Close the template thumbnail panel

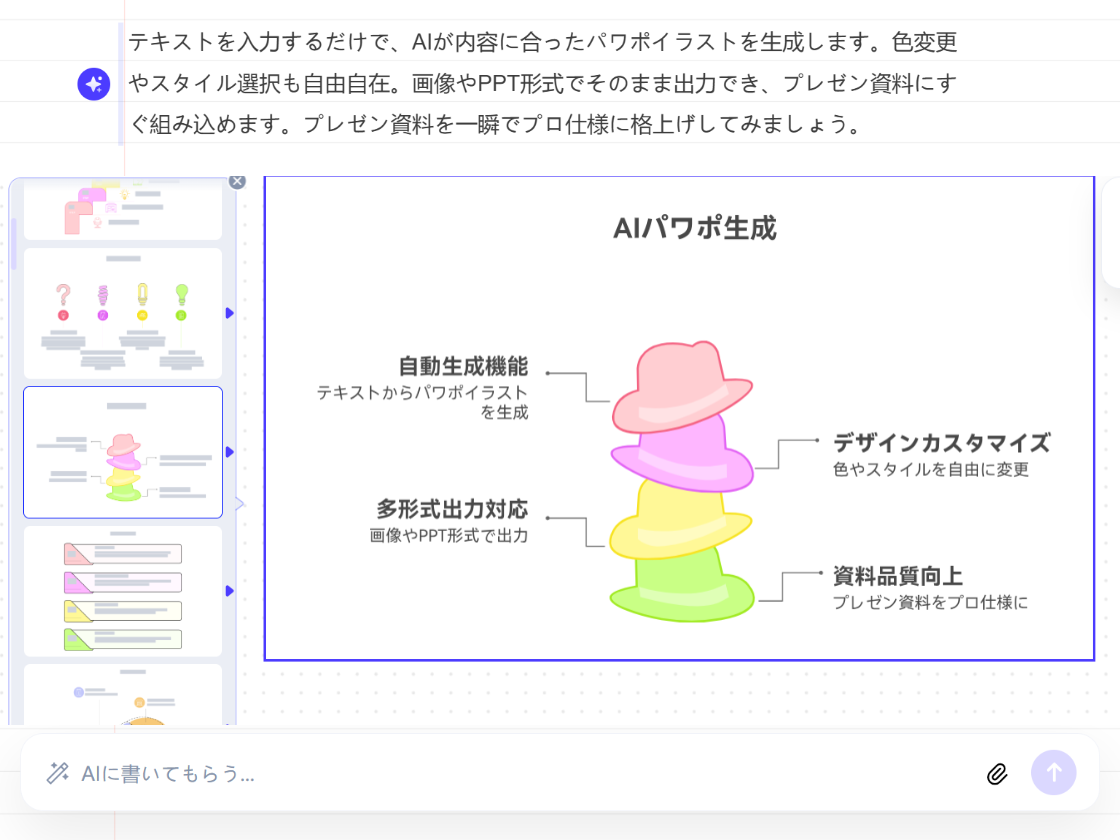[237, 181]
